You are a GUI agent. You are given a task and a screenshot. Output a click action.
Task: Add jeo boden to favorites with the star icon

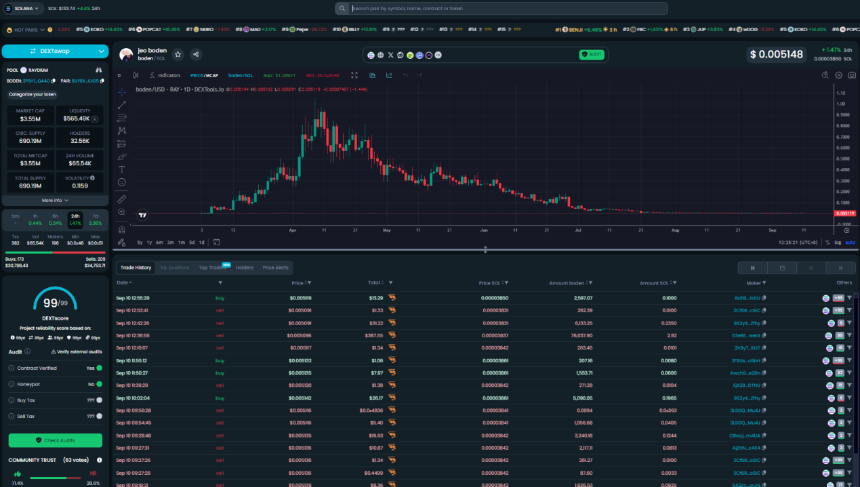(178, 54)
